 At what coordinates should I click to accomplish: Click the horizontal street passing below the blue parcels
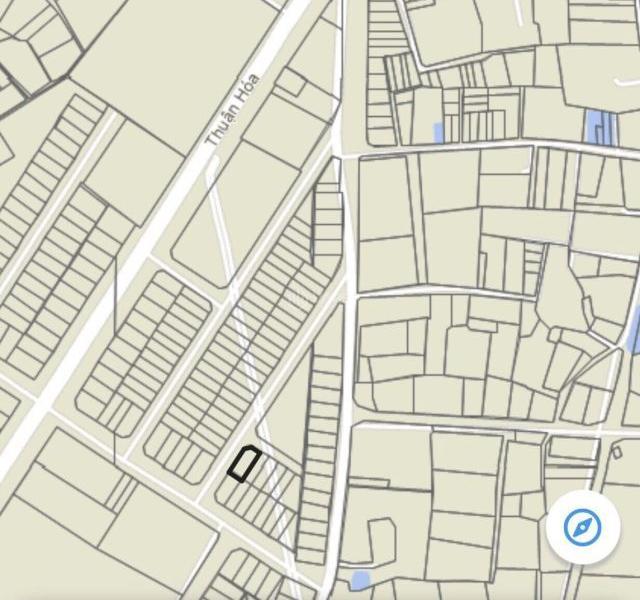[x=490, y=150]
